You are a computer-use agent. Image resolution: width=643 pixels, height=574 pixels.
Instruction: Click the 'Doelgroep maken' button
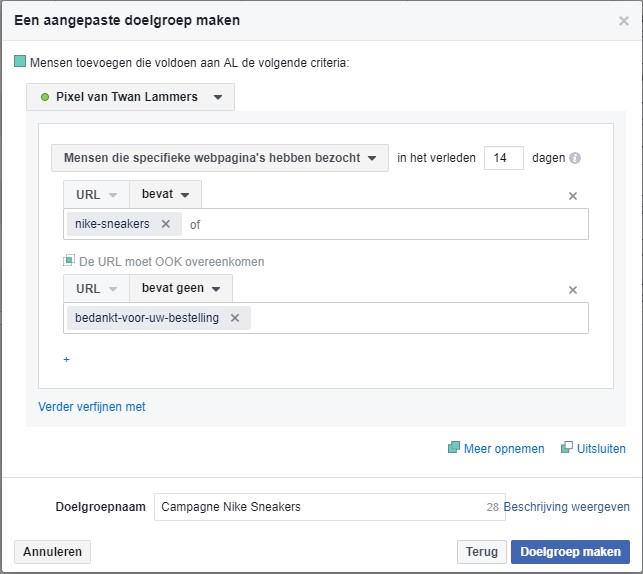570,552
